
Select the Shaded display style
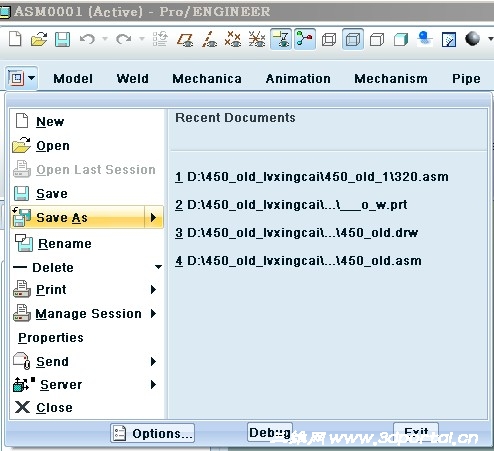click(x=401, y=40)
